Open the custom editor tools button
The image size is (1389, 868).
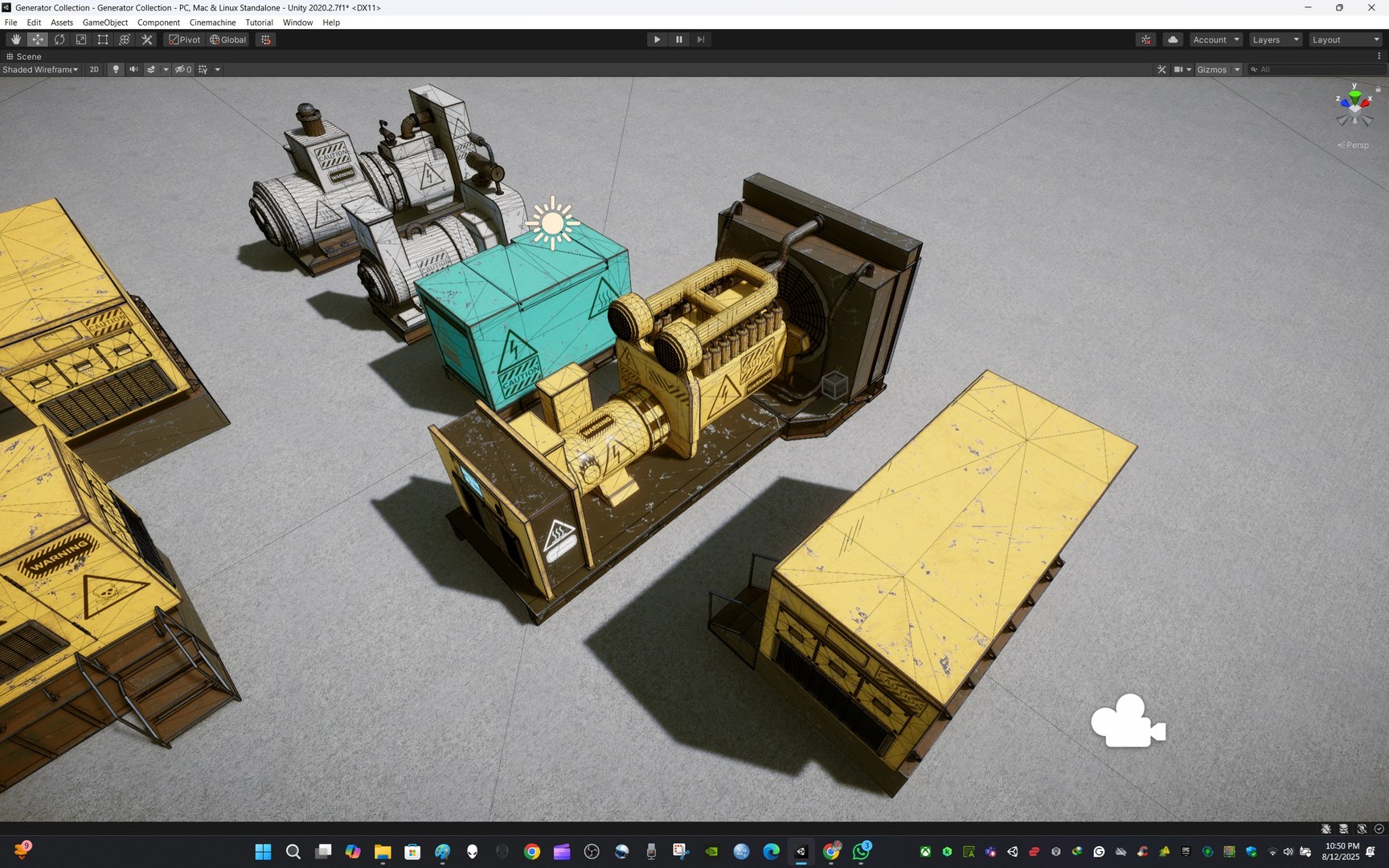click(x=147, y=39)
